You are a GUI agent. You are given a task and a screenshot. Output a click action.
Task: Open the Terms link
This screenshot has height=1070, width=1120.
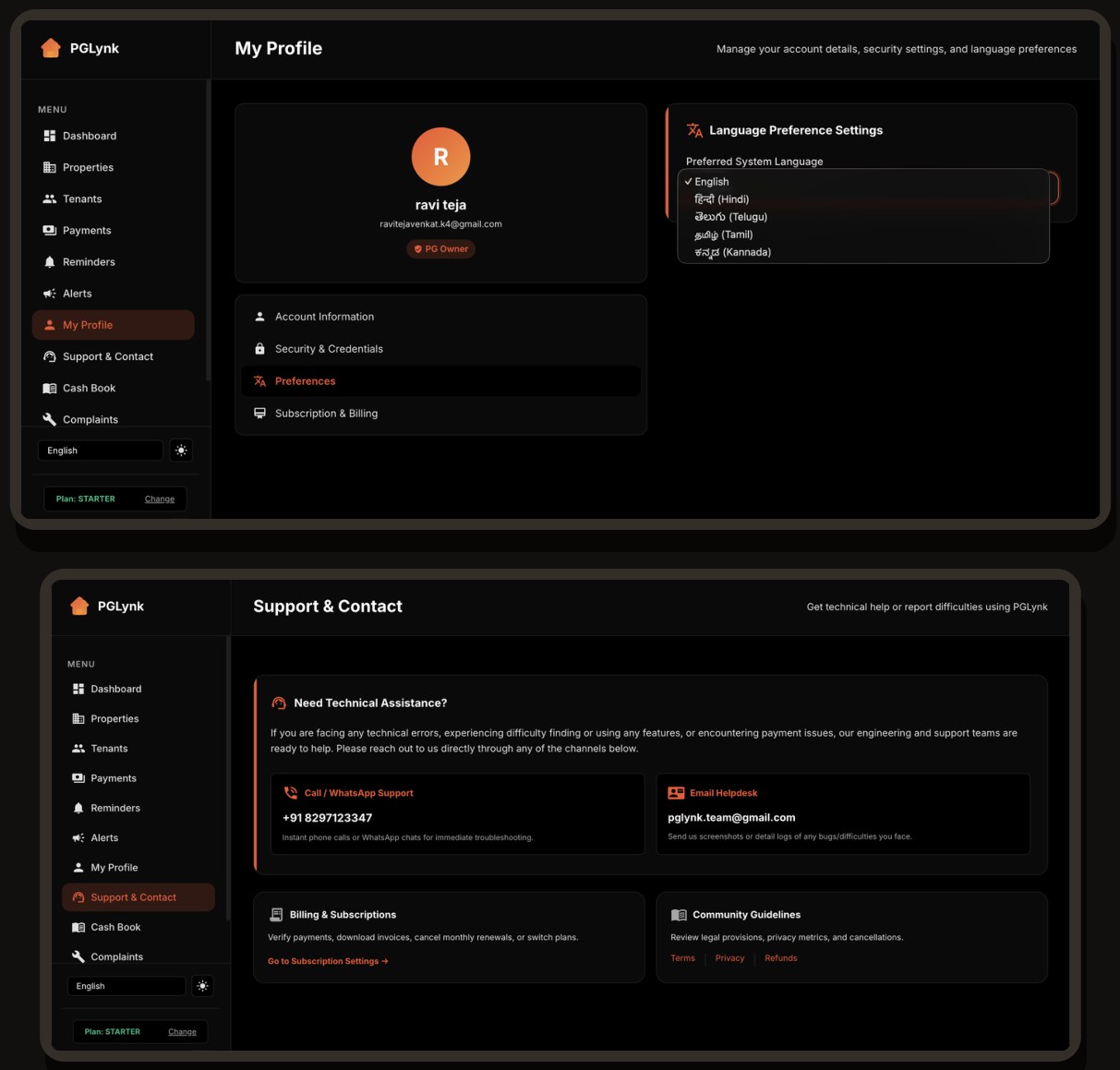click(683, 958)
